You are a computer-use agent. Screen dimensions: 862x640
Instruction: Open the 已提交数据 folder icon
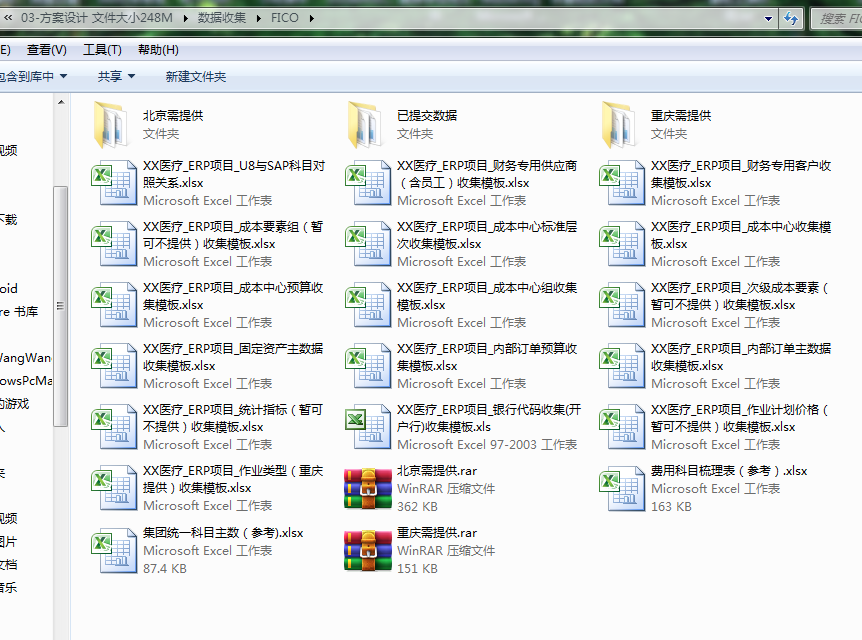(368, 124)
